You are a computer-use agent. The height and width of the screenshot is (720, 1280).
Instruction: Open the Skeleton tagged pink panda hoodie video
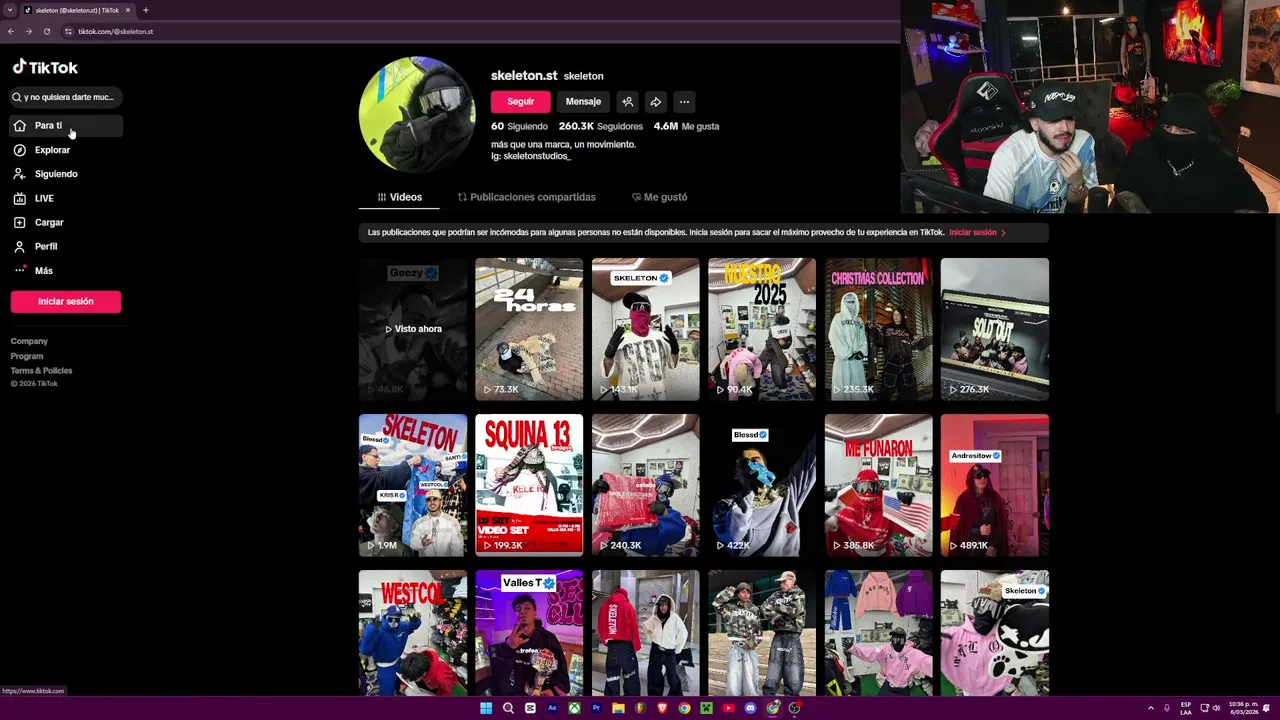point(995,633)
